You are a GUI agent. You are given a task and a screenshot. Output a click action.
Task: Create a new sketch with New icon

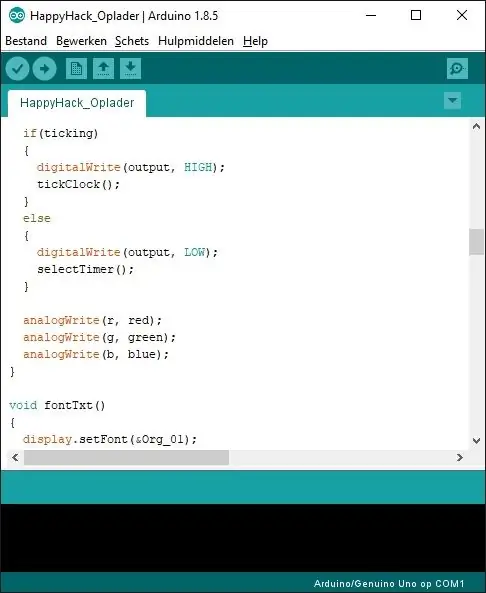pos(76,68)
